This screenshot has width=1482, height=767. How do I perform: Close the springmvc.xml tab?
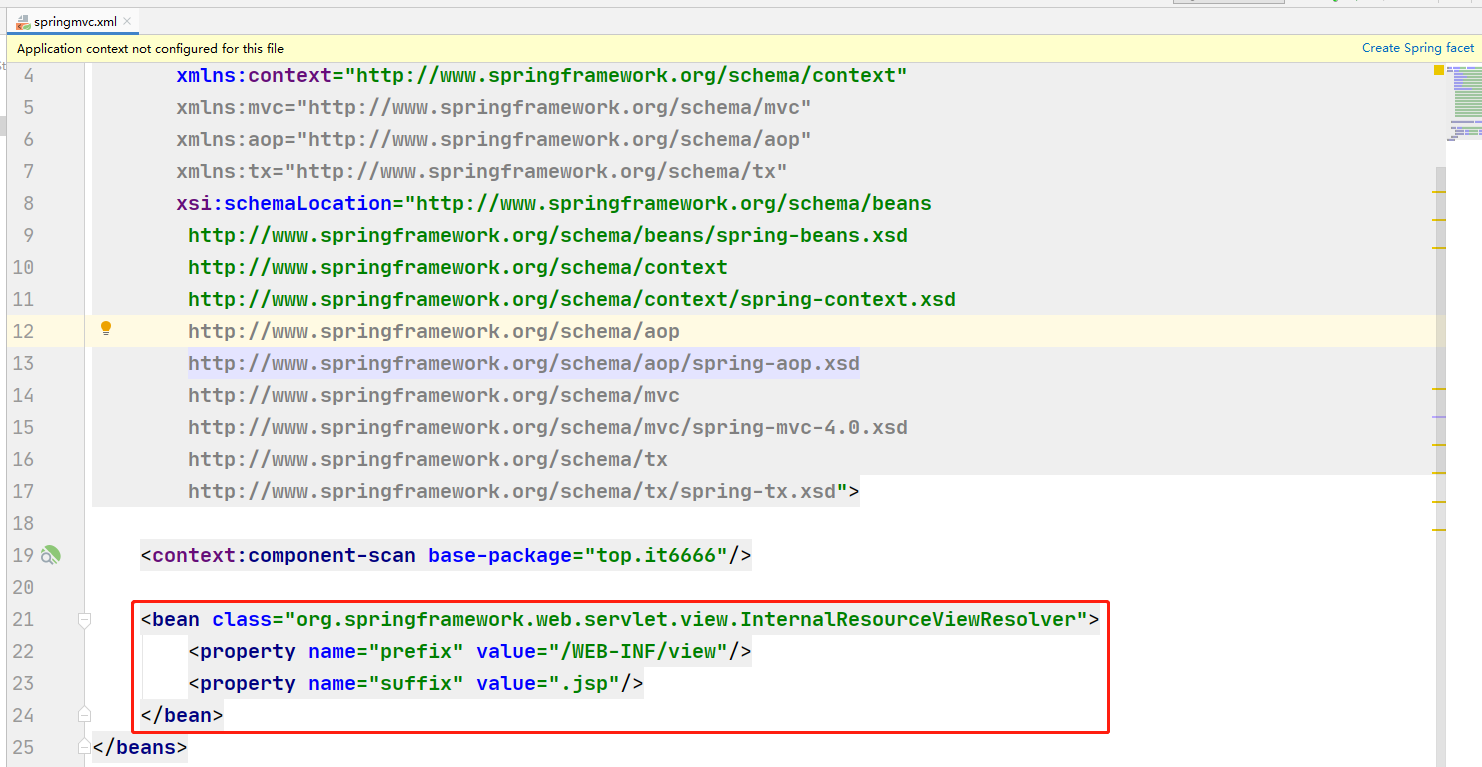pyautogui.click(x=129, y=22)
